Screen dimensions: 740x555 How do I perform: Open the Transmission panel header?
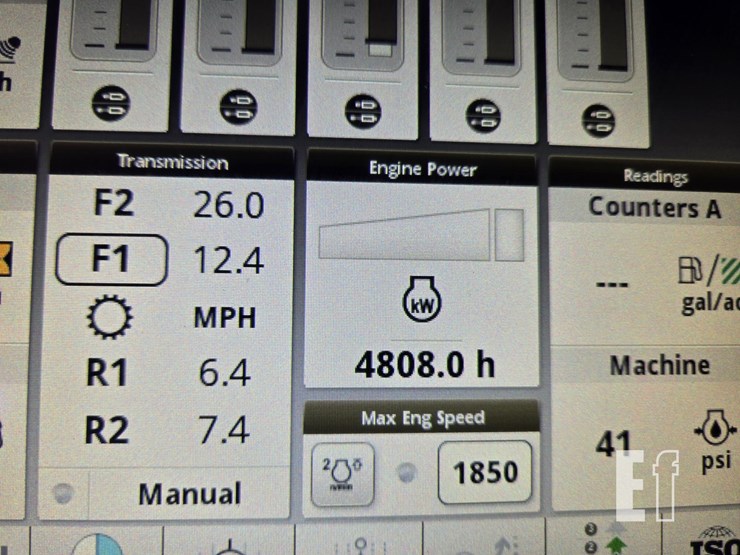(172, 162)
